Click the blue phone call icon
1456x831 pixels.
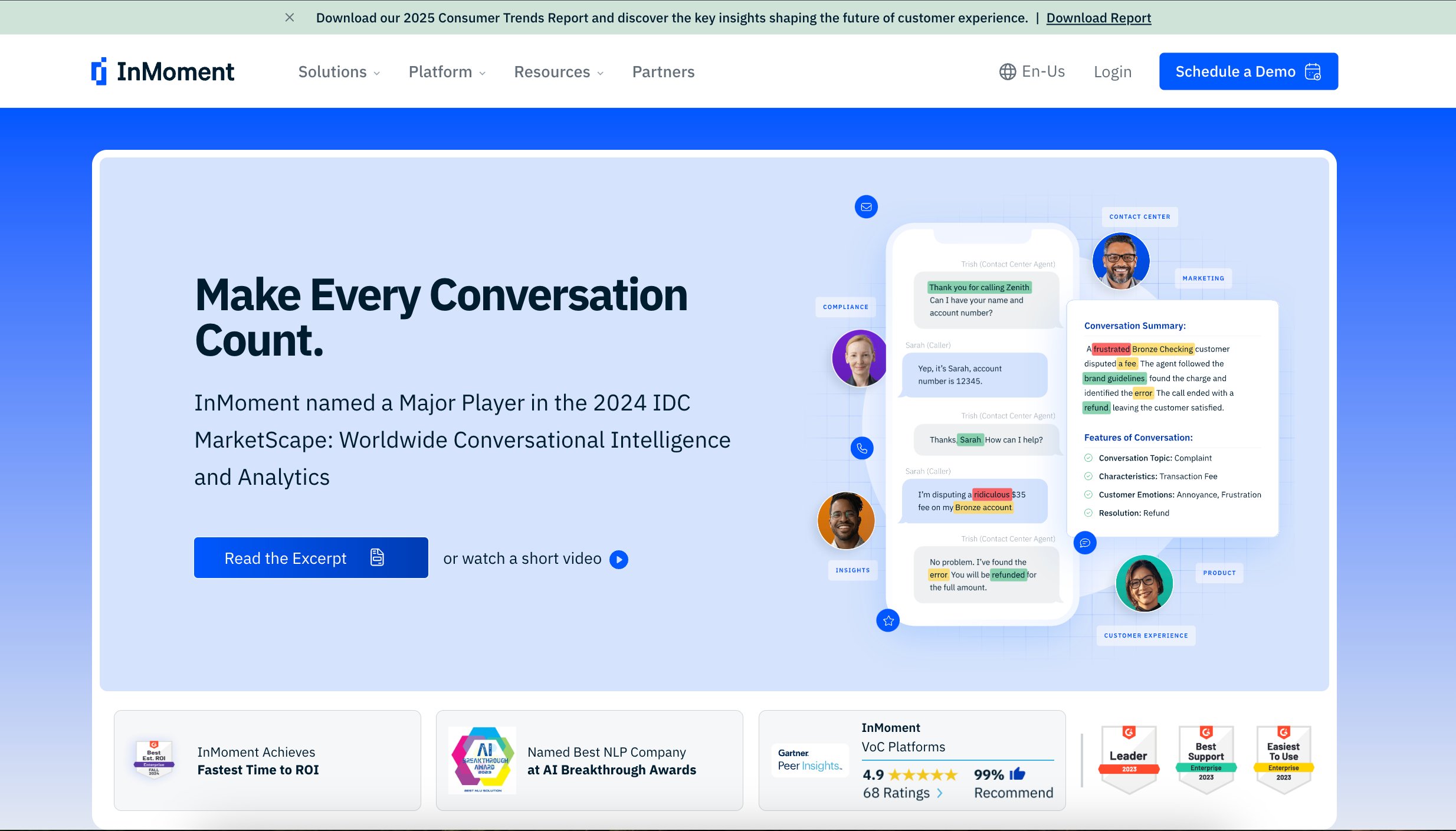pyautogui.click(x=862, y=448)
